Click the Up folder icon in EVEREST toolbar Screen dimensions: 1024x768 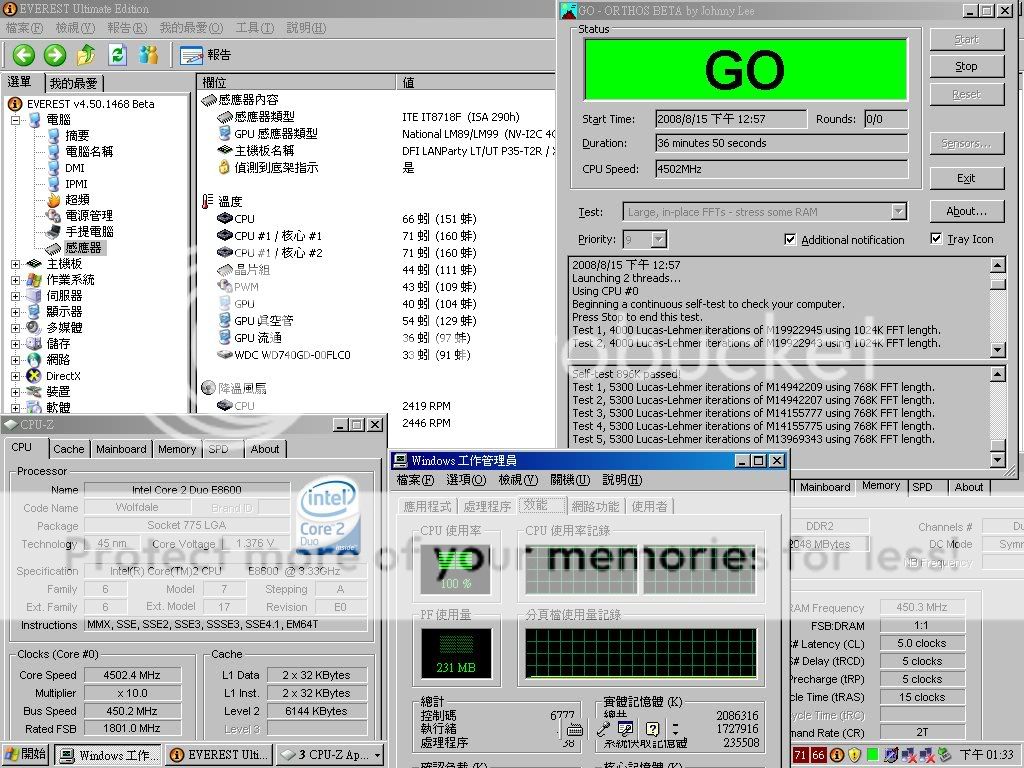pos(86,55)
